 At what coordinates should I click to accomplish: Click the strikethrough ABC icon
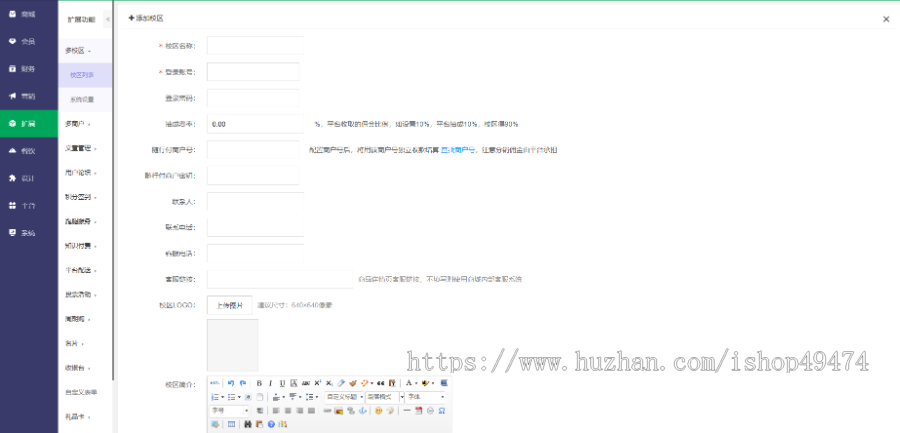(306, 383)
